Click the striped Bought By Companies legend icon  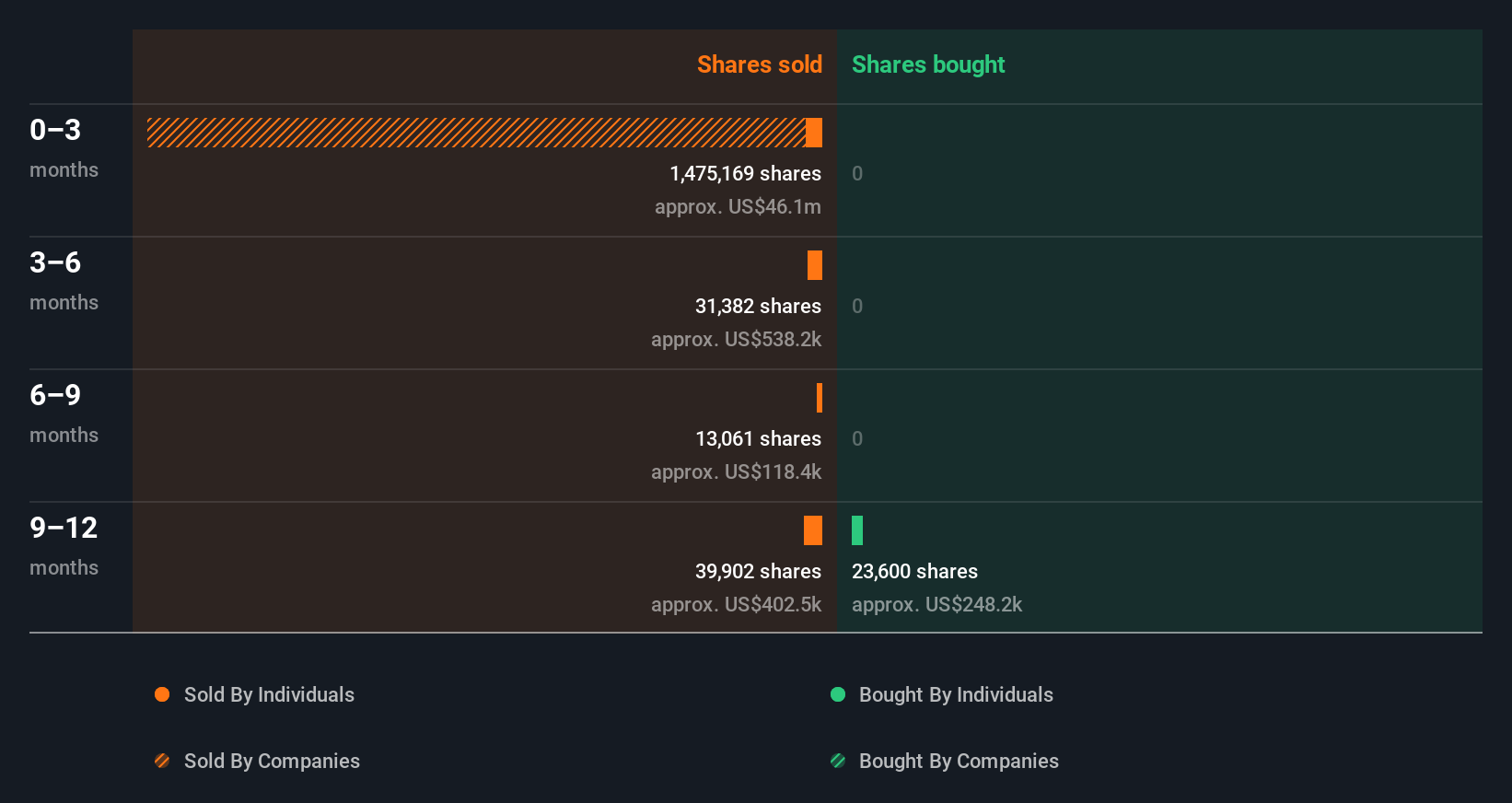click(x=838, y=761)
